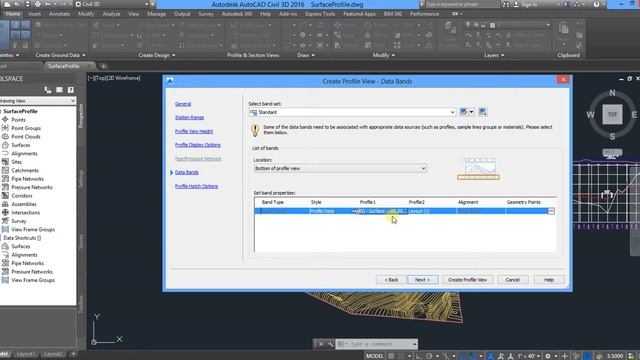Click the Band Type column header
The image size is (640, 360).
coord(273,202)
